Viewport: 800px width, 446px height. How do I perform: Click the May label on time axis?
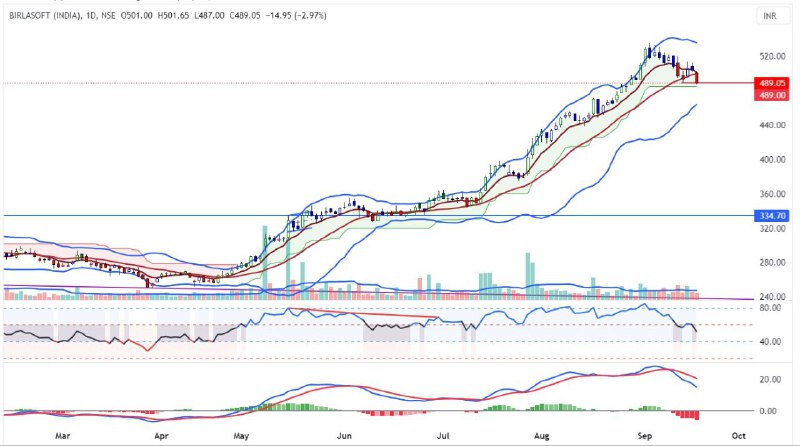tap(243, 436)
